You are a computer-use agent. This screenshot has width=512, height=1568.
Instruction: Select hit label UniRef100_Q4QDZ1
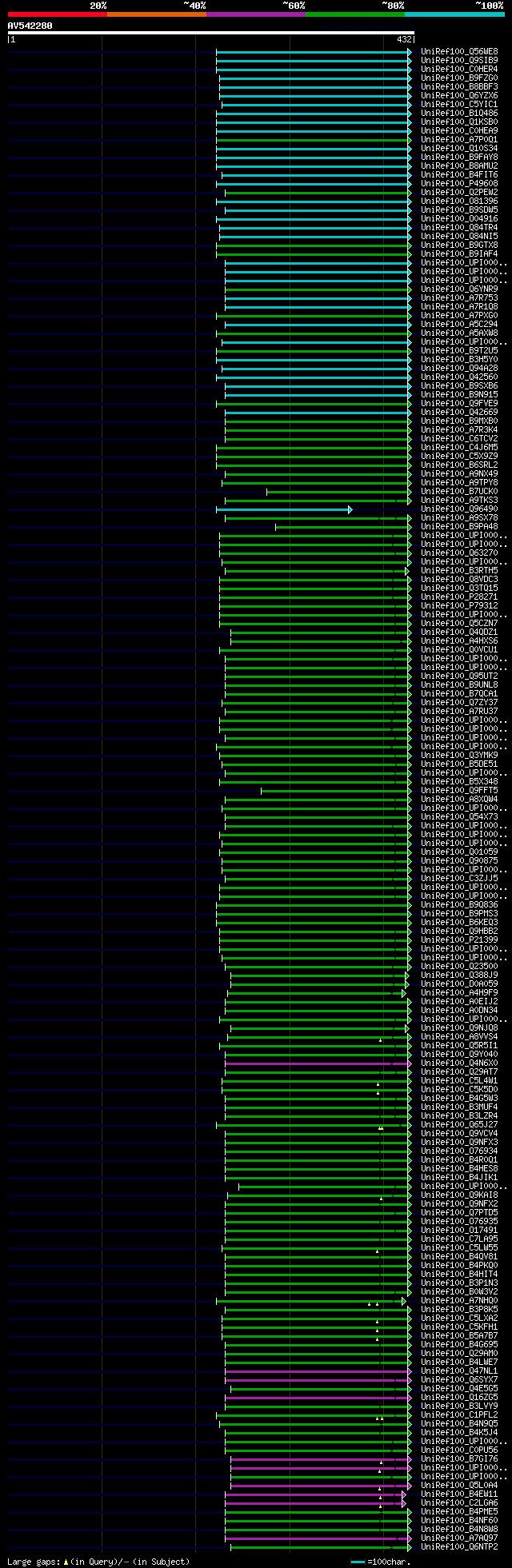point(459,632)
